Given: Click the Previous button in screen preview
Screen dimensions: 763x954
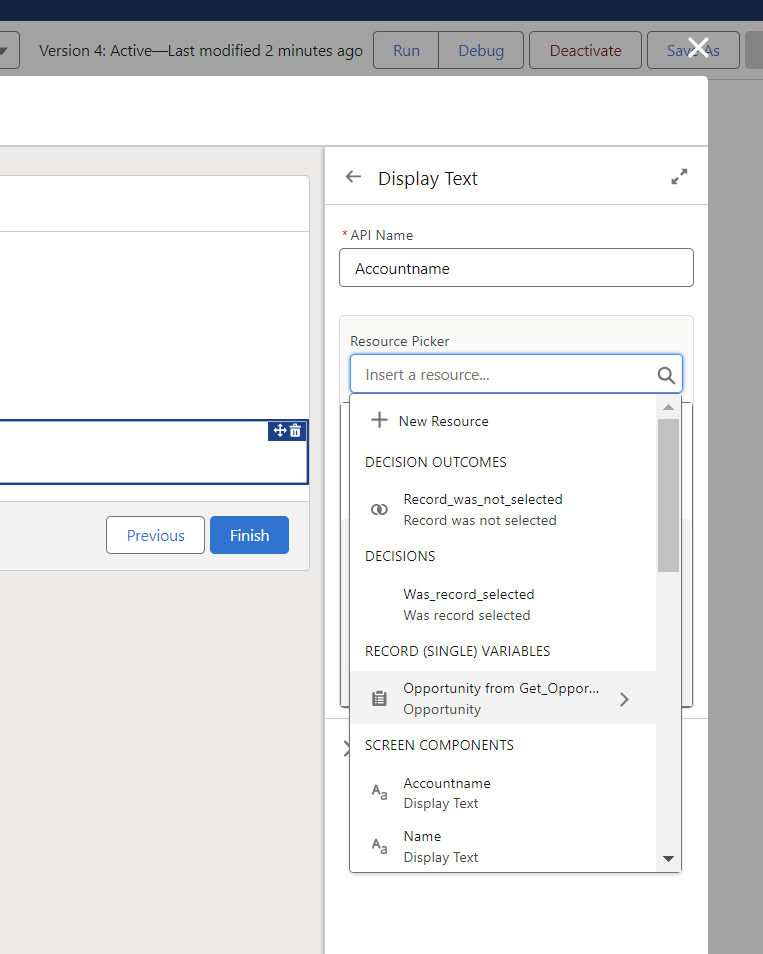Looking at the screenshot, I should tap(155, 535).
